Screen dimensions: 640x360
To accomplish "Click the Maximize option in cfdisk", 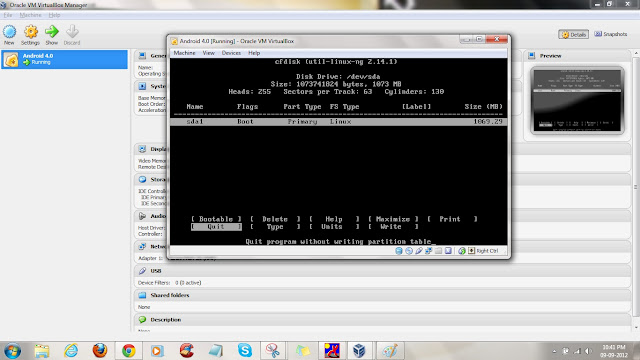I will (393, 219).
